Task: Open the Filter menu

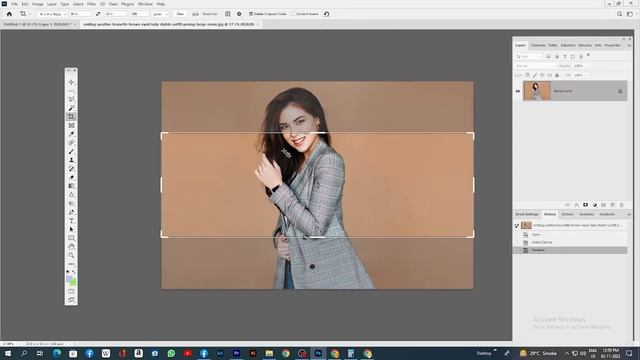Action: [91, 4]
